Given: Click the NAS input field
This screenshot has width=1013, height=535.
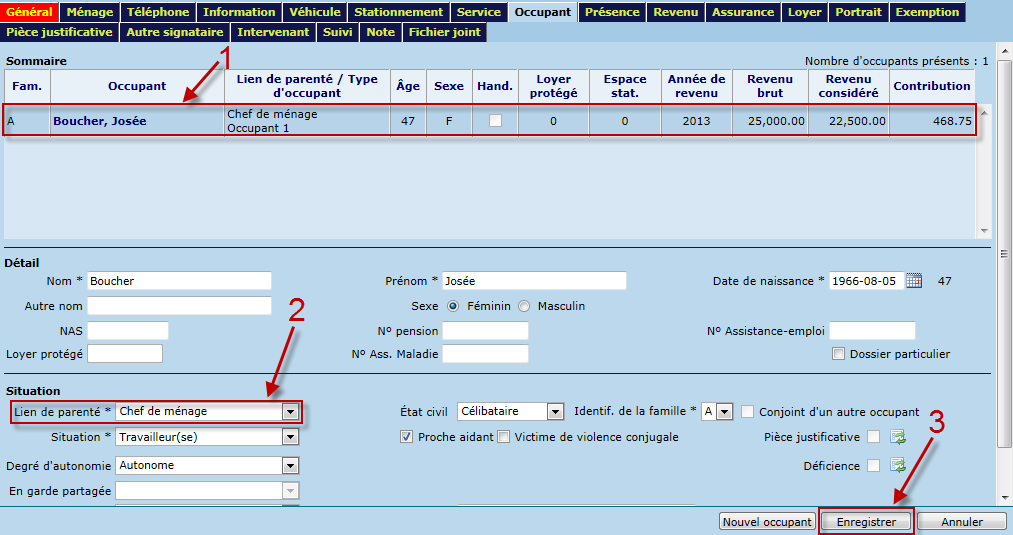Looking at the screenshot, I should click(x=128, y=331).
